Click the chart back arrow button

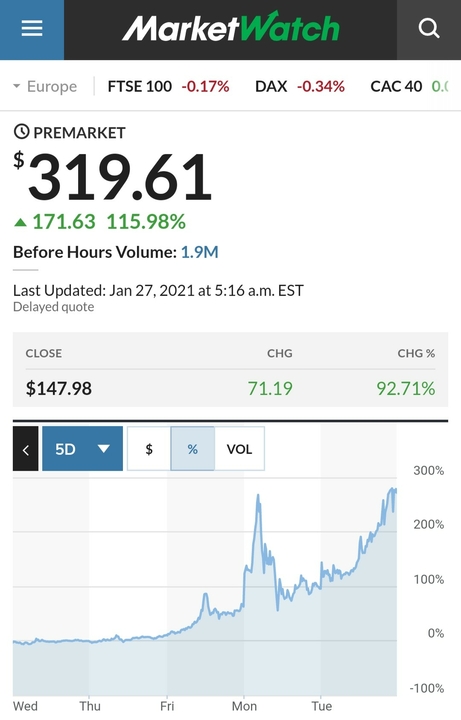coord(26,449)
